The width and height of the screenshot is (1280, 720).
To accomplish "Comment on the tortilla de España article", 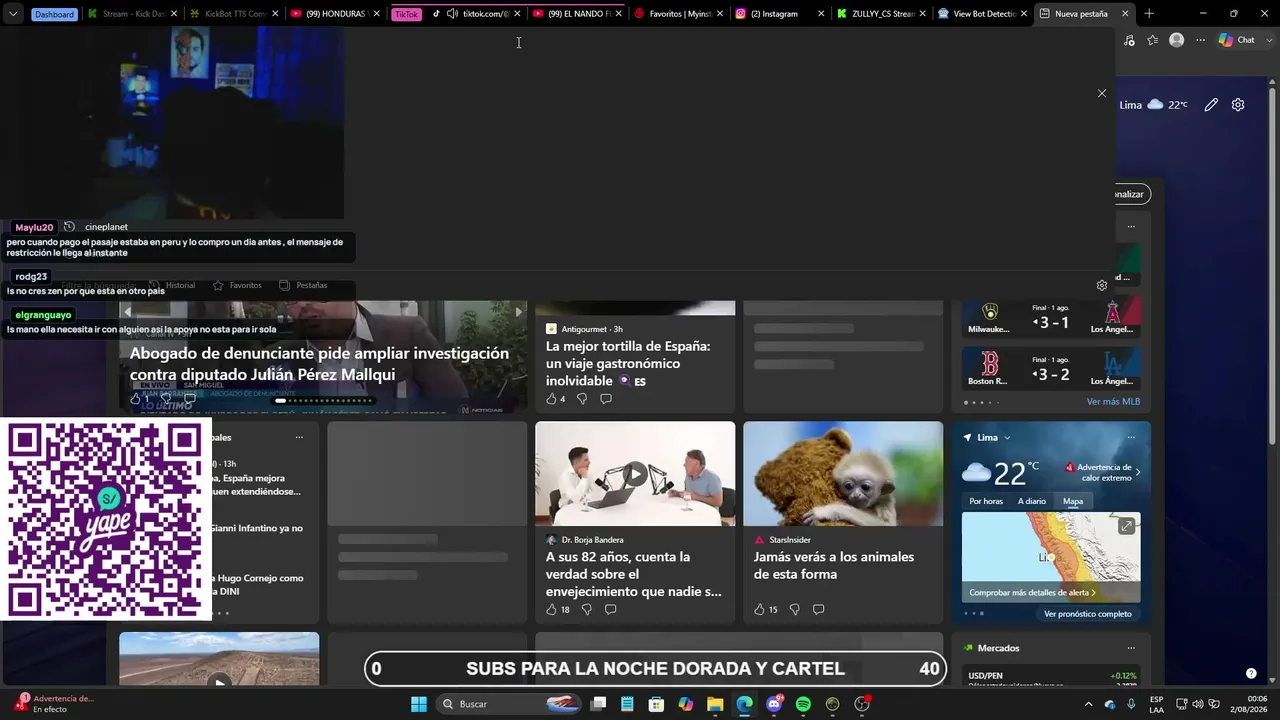I will pos(606,399).
